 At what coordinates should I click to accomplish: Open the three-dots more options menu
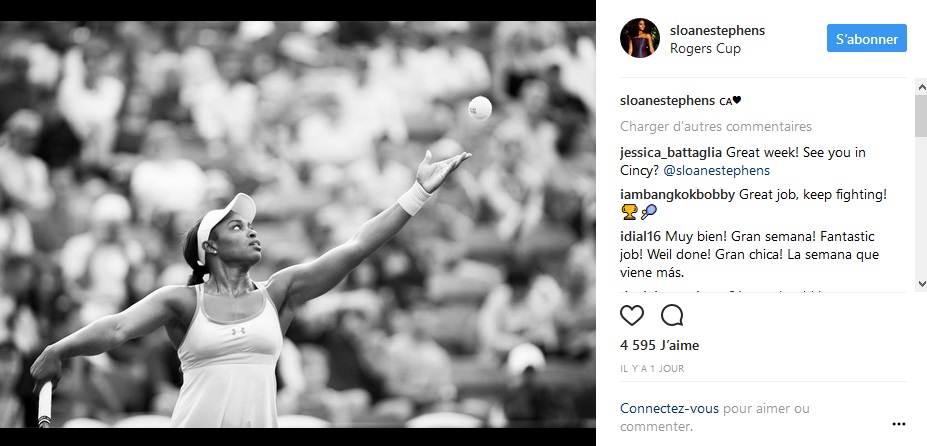pyautogui.click(x=899, y=424)
